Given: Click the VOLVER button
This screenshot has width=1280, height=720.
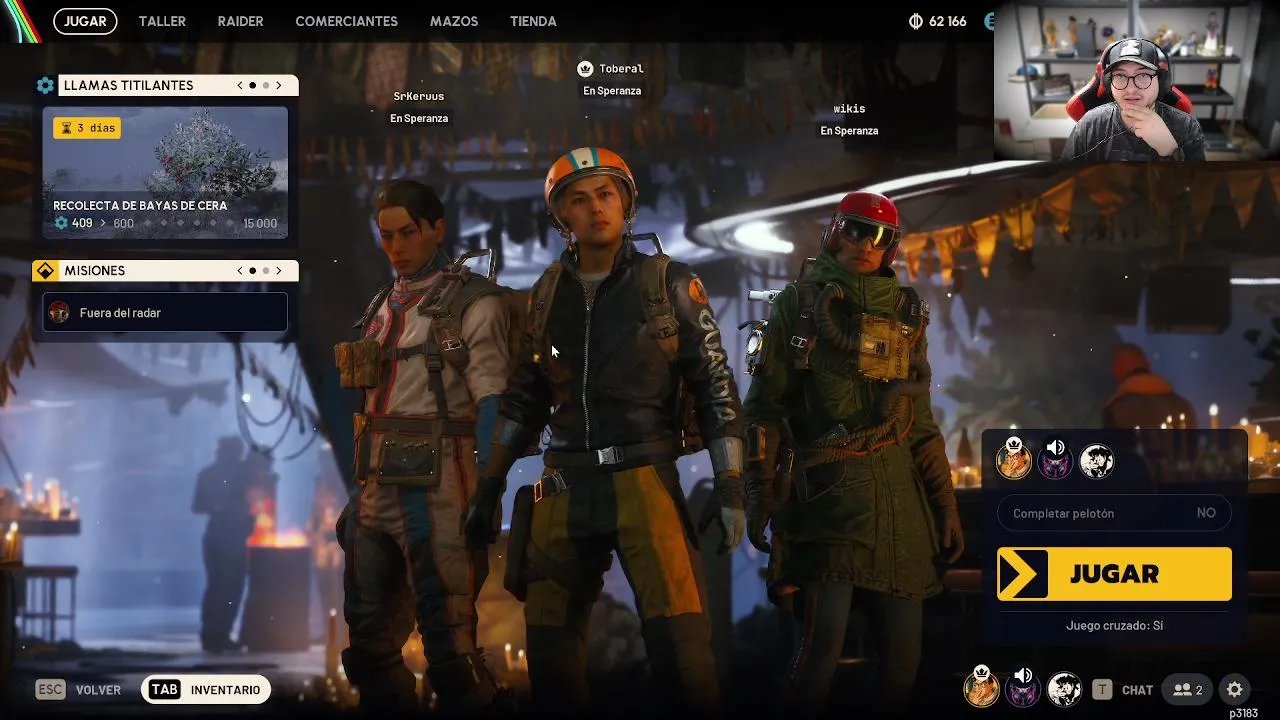Looking at the screenshot, I should click(98, 690).
